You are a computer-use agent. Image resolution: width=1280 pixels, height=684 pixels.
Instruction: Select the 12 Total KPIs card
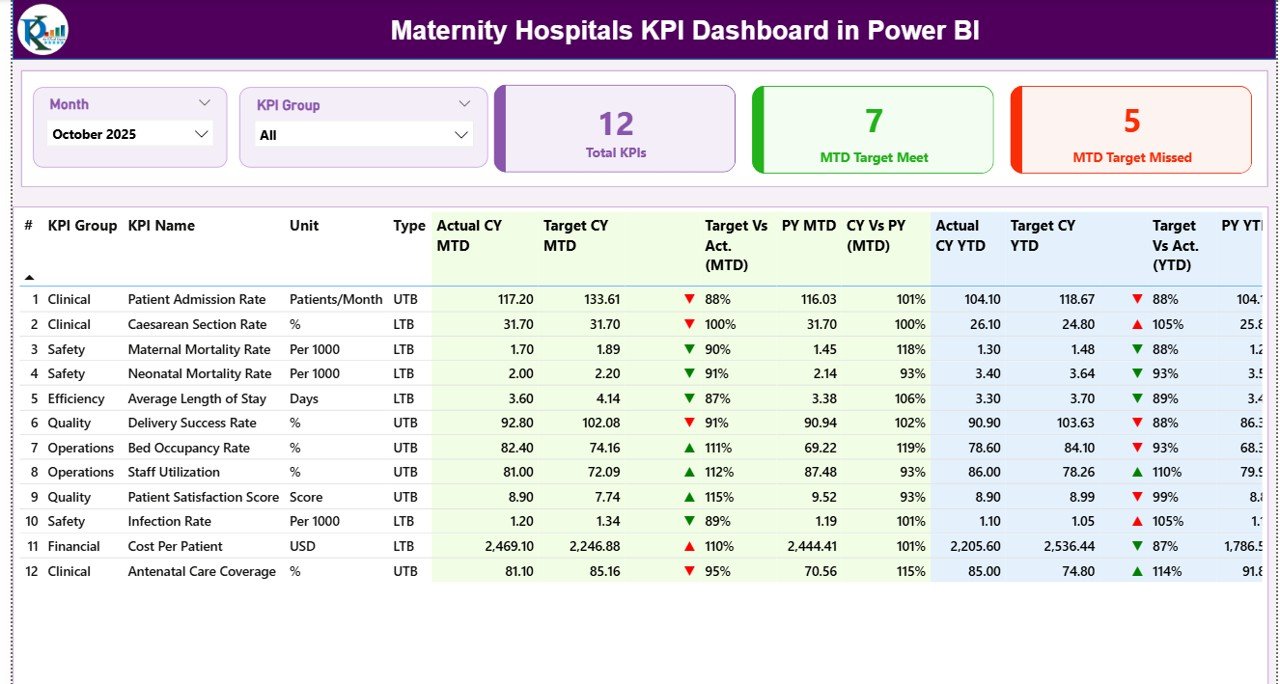[x=614, y=130]
